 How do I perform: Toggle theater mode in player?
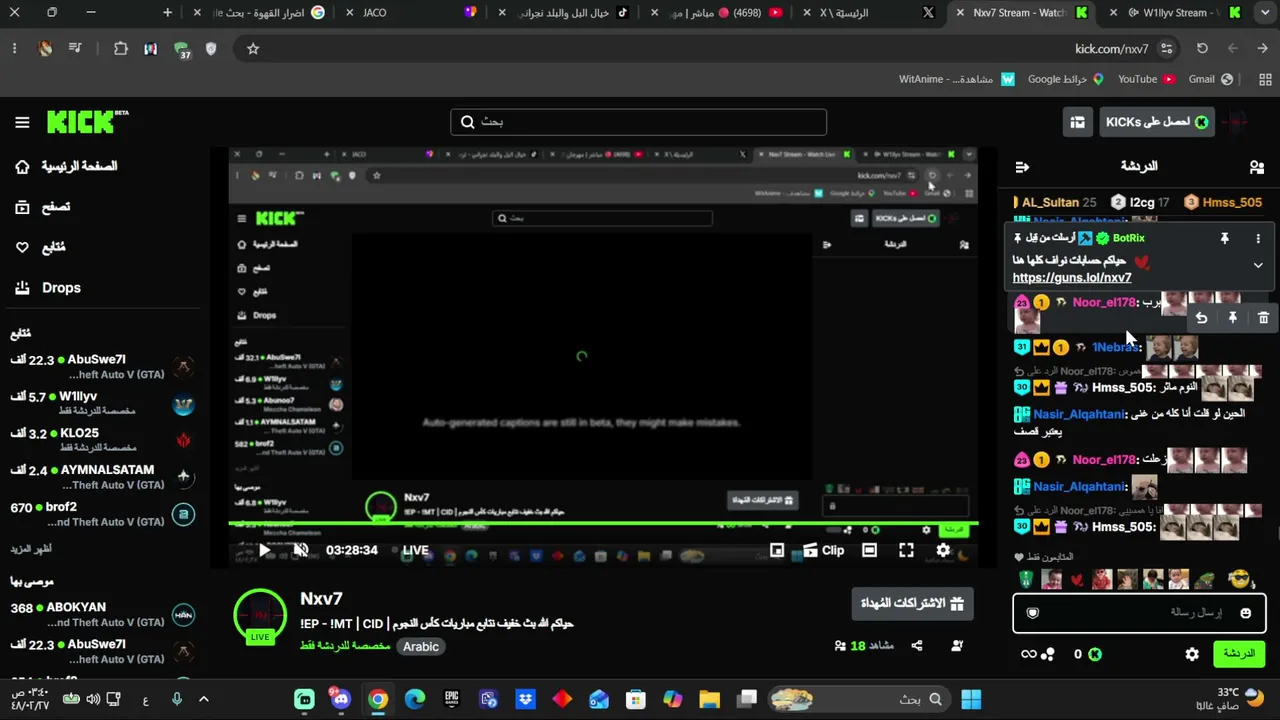point(870,550)
